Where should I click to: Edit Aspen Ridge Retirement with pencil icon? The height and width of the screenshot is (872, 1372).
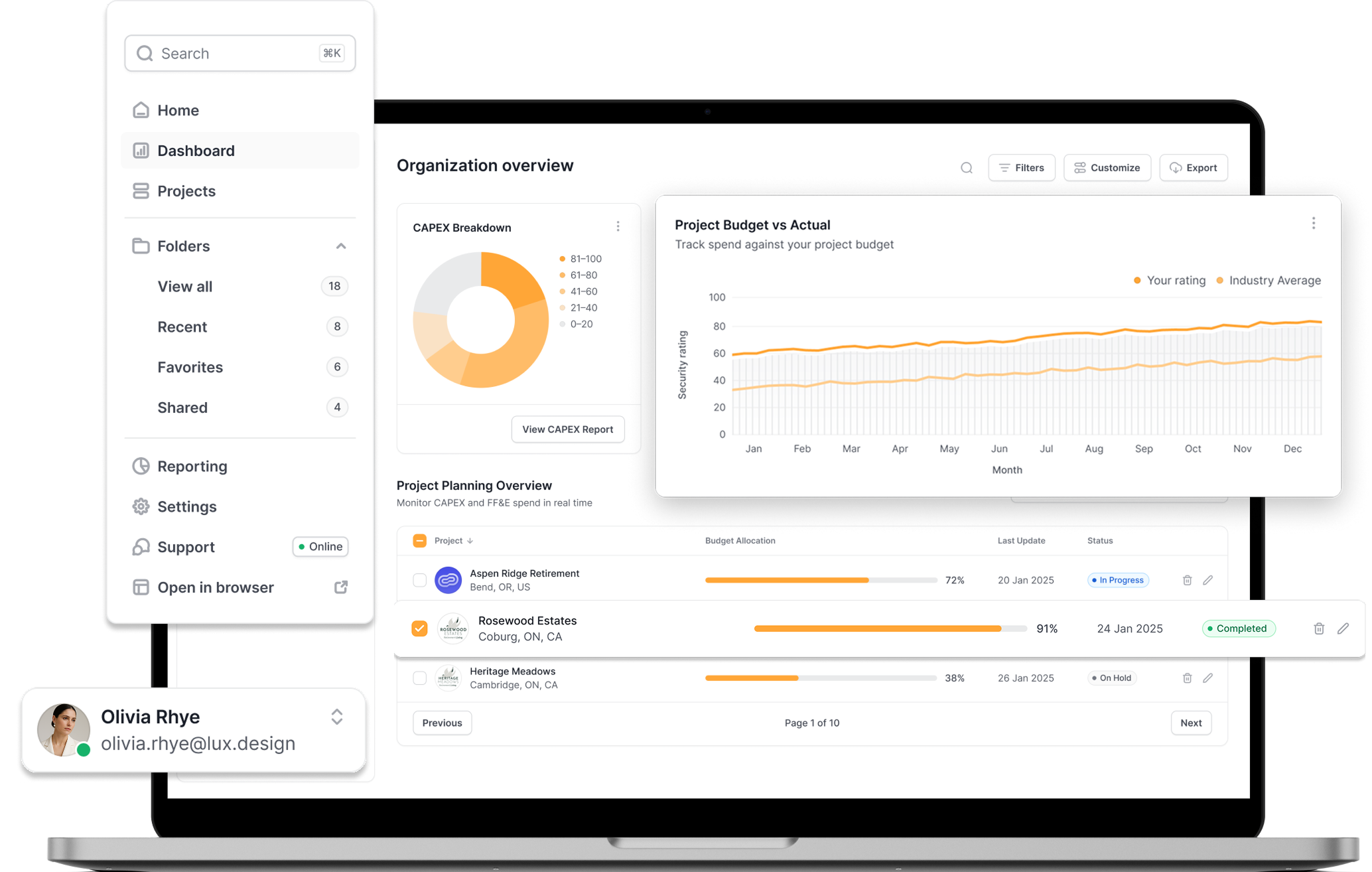1207,580
